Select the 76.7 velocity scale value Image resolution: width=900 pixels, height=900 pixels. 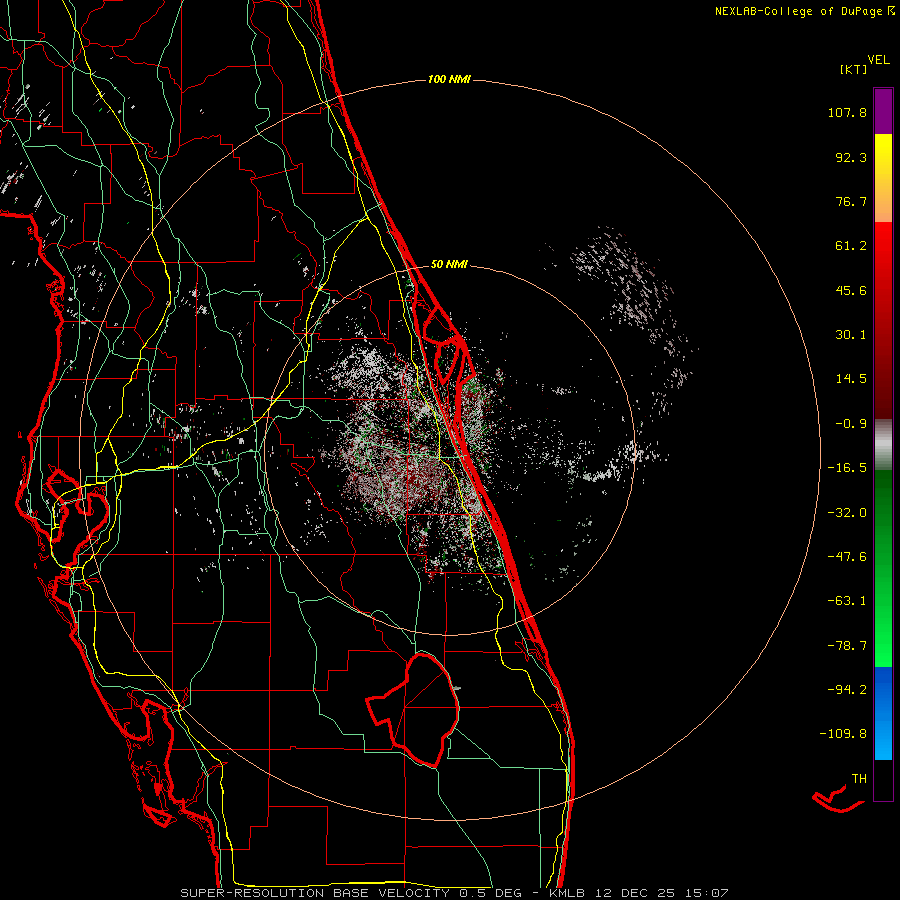point(851,201)
